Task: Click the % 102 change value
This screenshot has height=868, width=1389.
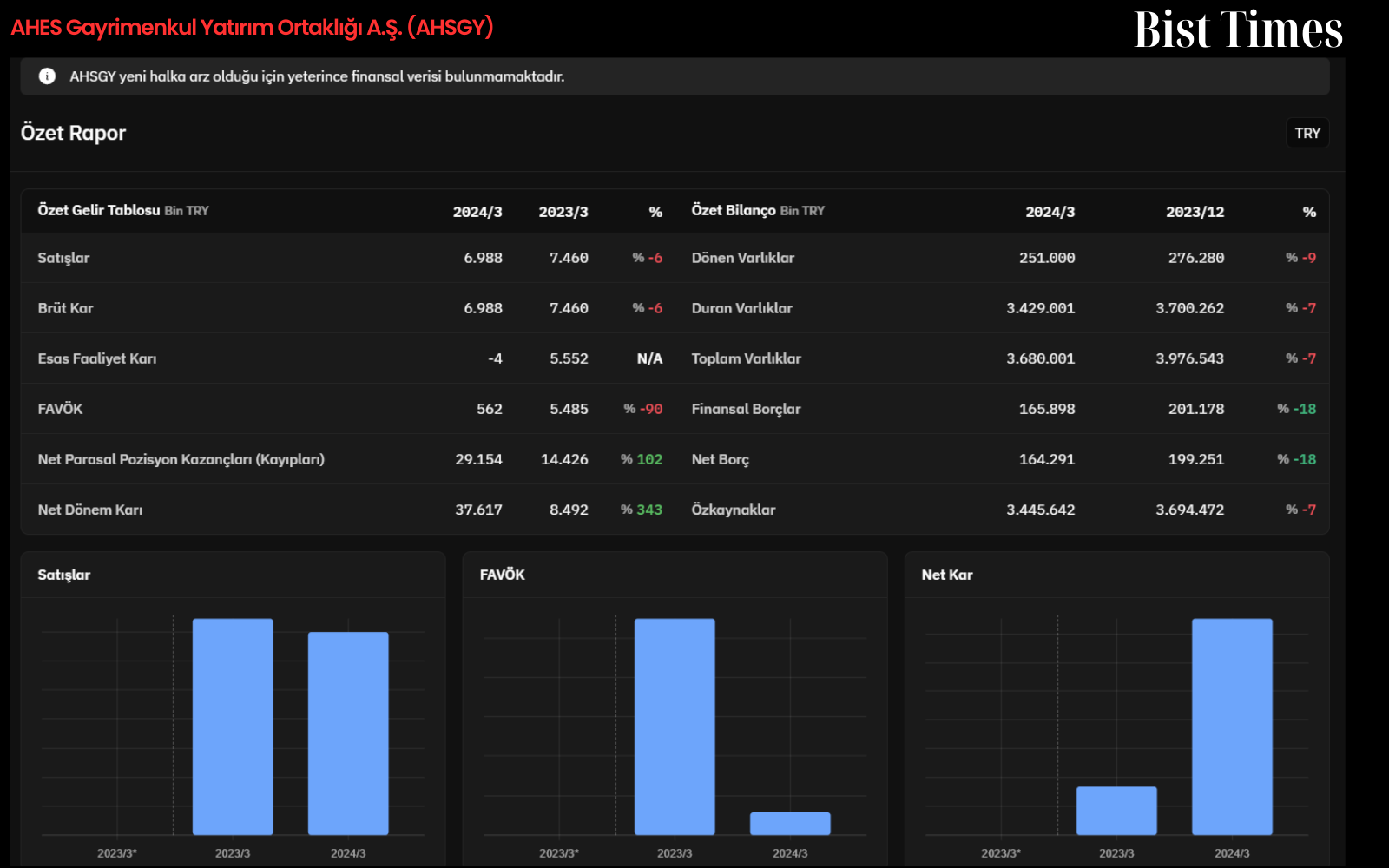Action: pyautogui.click(x=642, y=459)
